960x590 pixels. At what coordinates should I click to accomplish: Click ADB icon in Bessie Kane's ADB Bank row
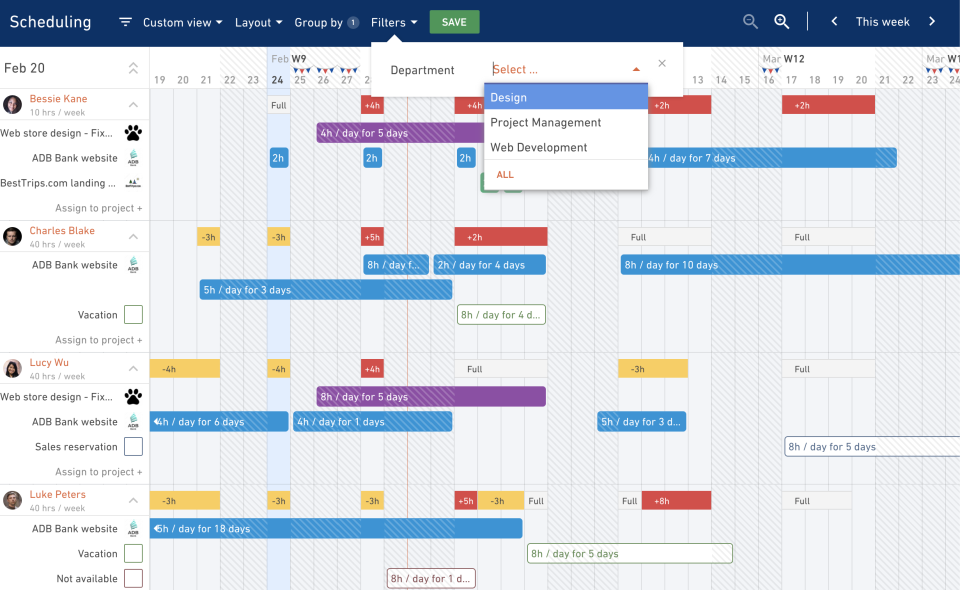133,158
